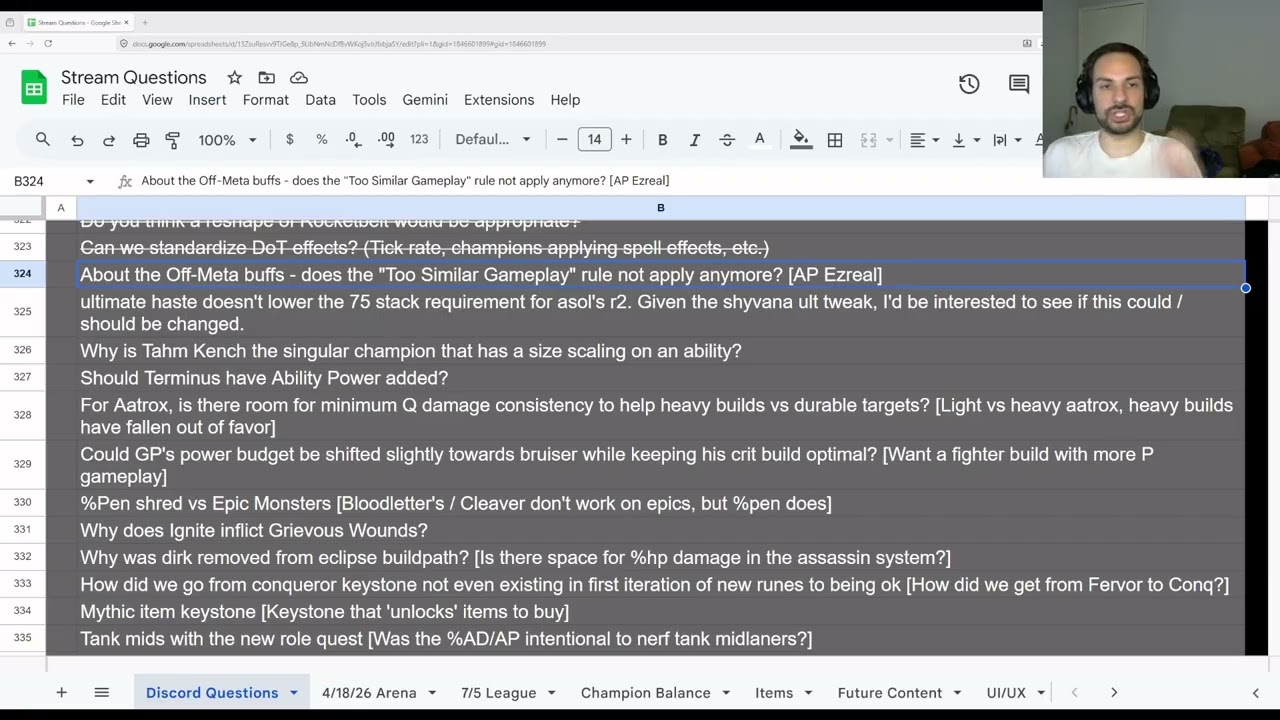Select the cell about Ignite Grievous Wounds
Viewport: 1280px width, 720px height.
(x=660, y=531)
